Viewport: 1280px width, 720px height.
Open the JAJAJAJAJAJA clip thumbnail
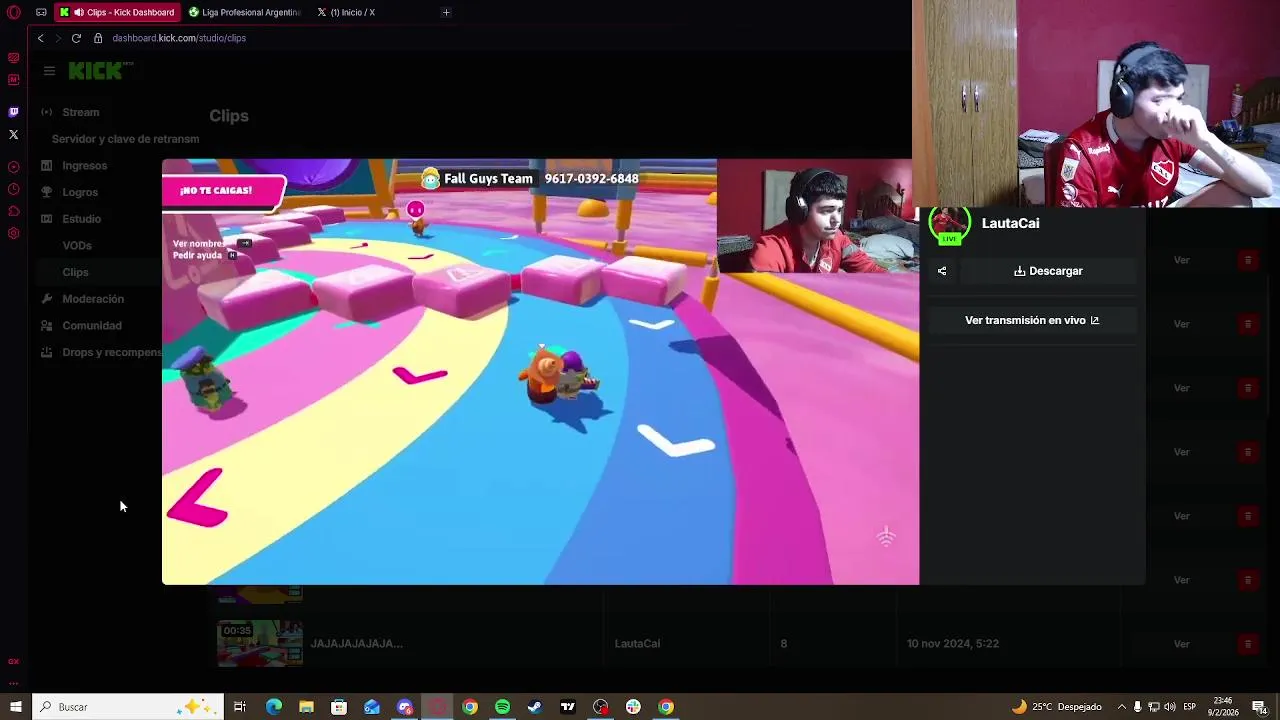point(260,643)
